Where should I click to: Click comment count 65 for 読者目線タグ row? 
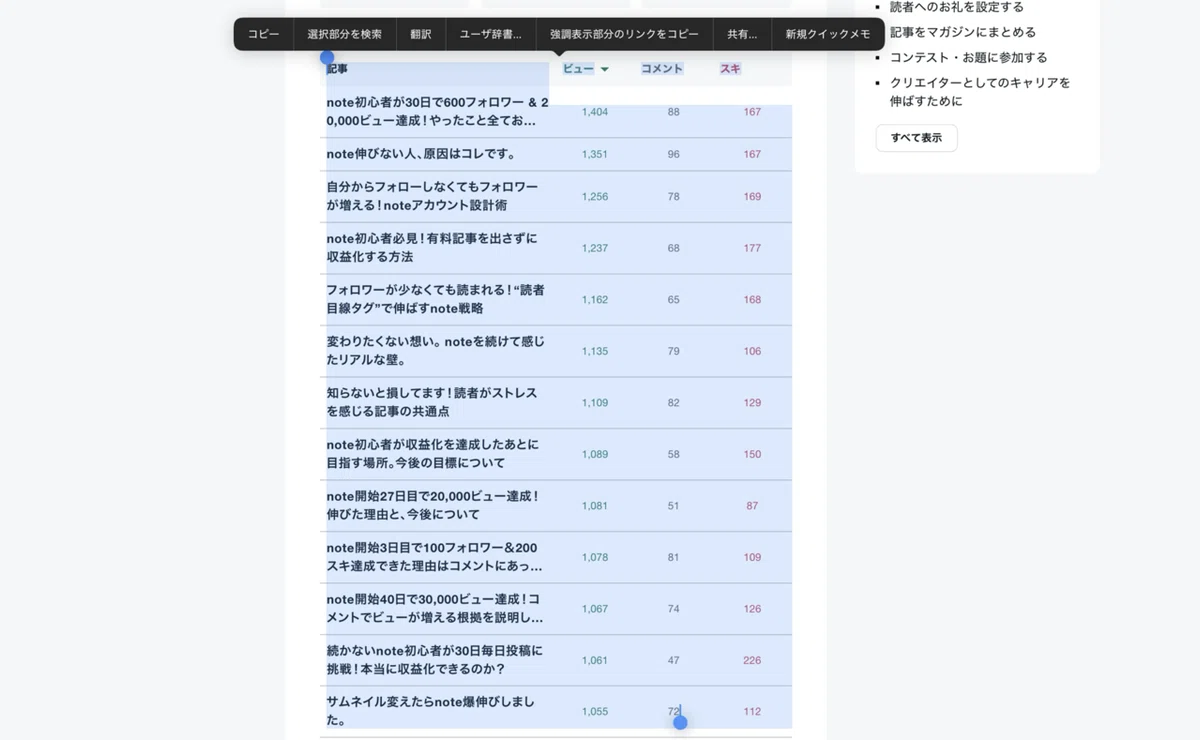click(673, 300)
